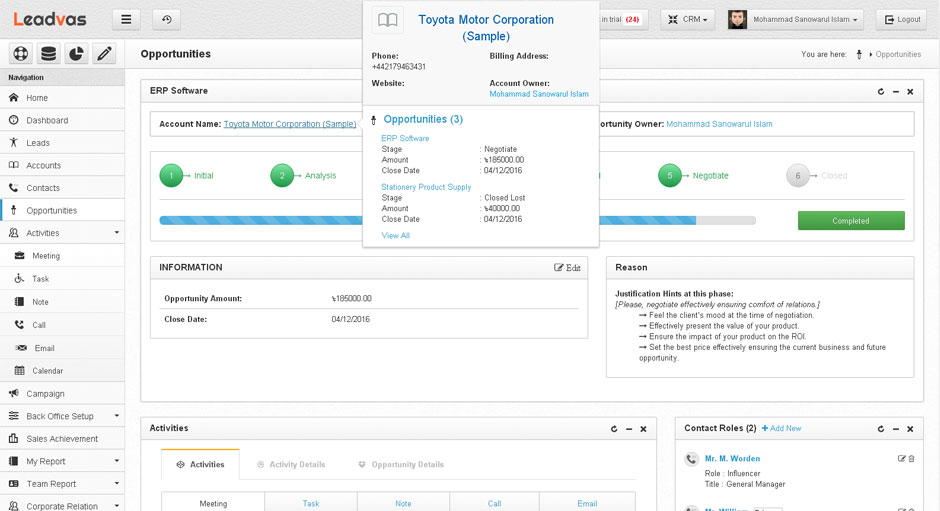Open Mohammad Sanowarul Islam user dropdown
The width and height of the screenshot is (940, 511).
tap(795, 19)
